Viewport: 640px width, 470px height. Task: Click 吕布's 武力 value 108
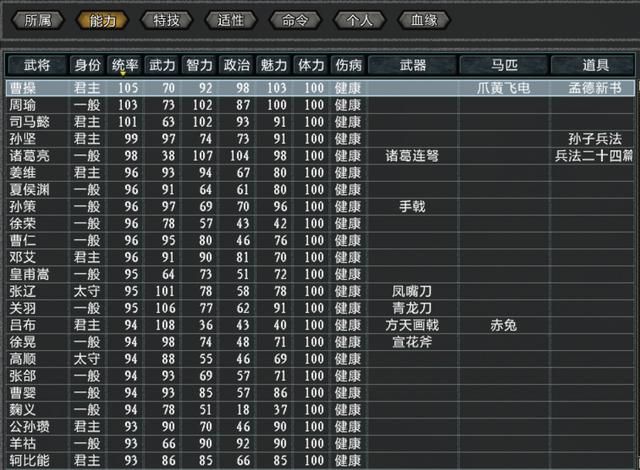165,325
